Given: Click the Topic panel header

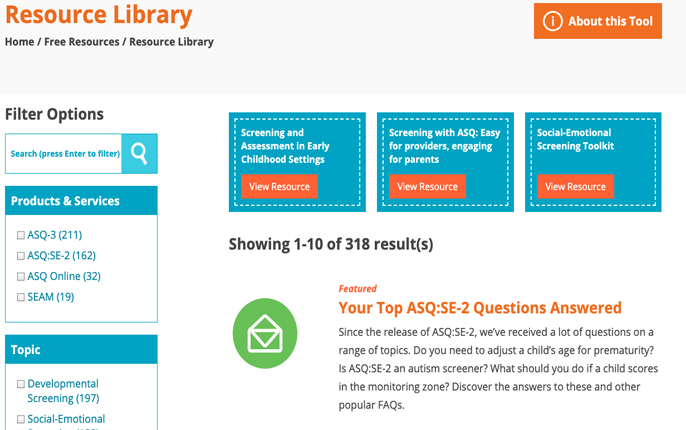Looking at the screenshot, I should 81,350.
